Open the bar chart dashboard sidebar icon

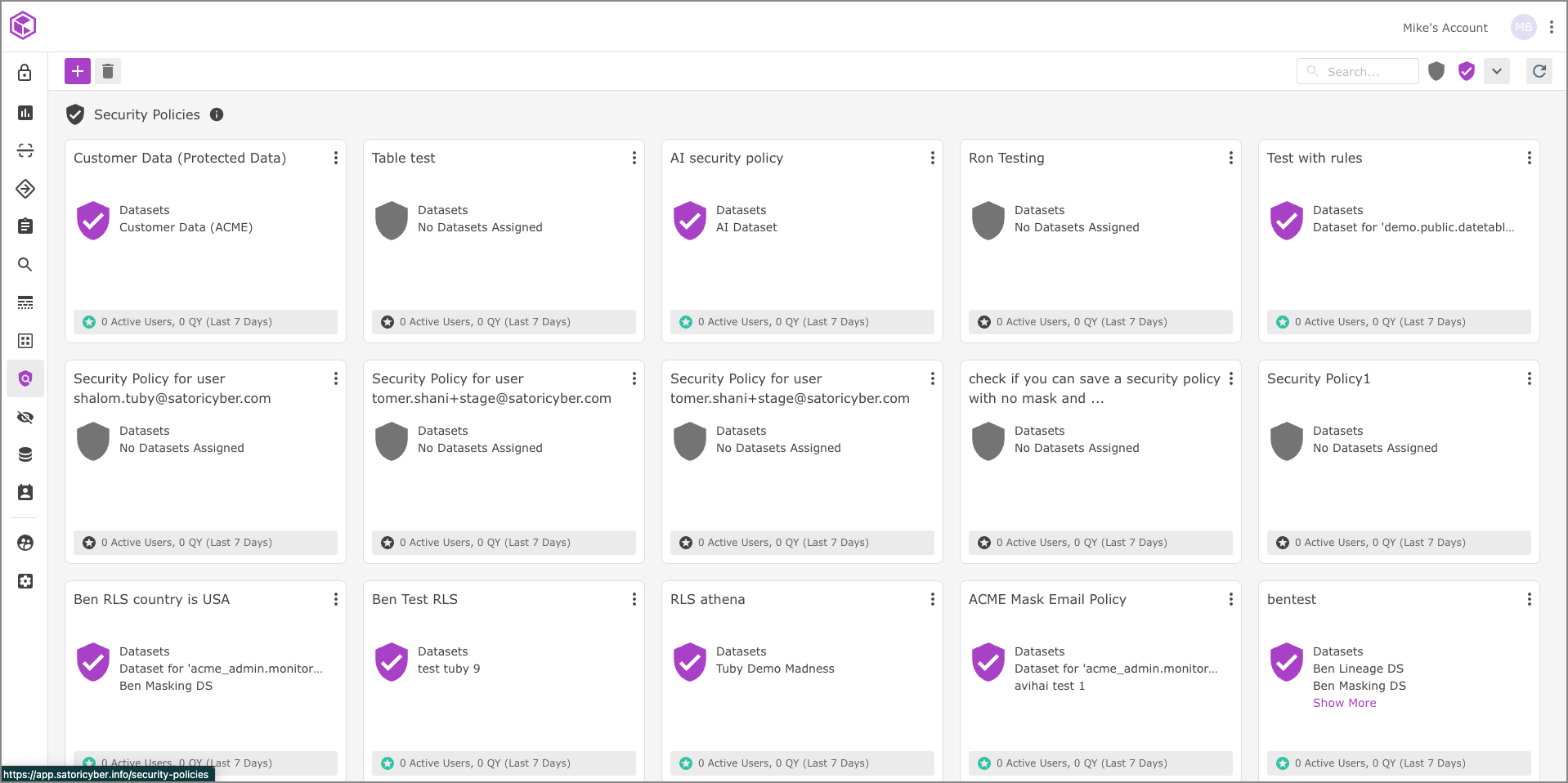pyautogui.click(x=25, y=113)
